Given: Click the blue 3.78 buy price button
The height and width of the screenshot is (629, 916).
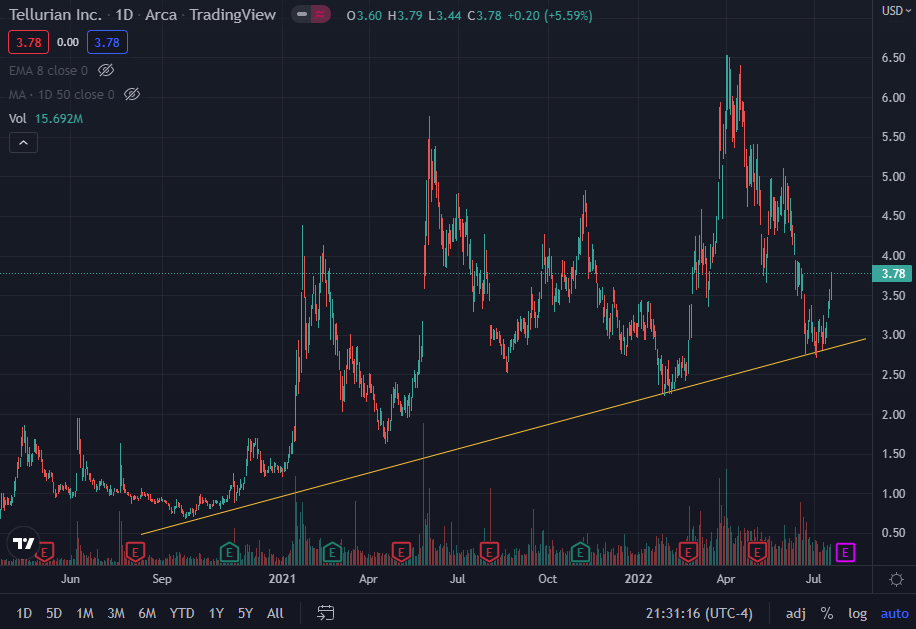Looking at the screenshot, I should pos(107,43).
